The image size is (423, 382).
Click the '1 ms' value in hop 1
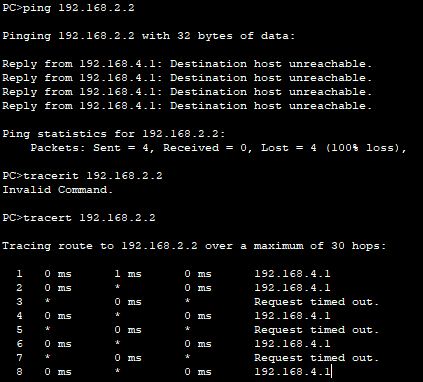[x=128, y=274]
